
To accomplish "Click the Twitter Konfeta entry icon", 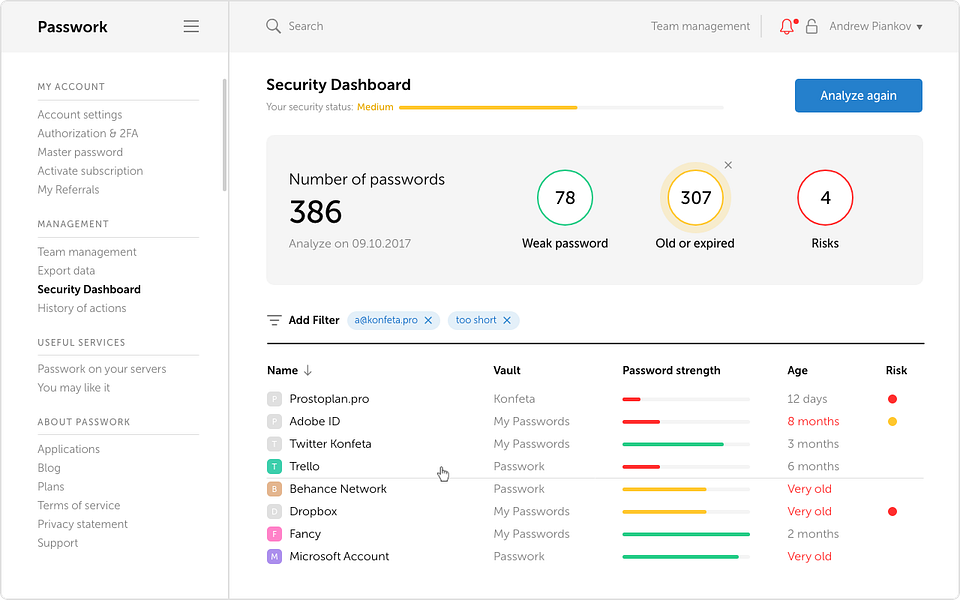I will click(x=274, y=444).
